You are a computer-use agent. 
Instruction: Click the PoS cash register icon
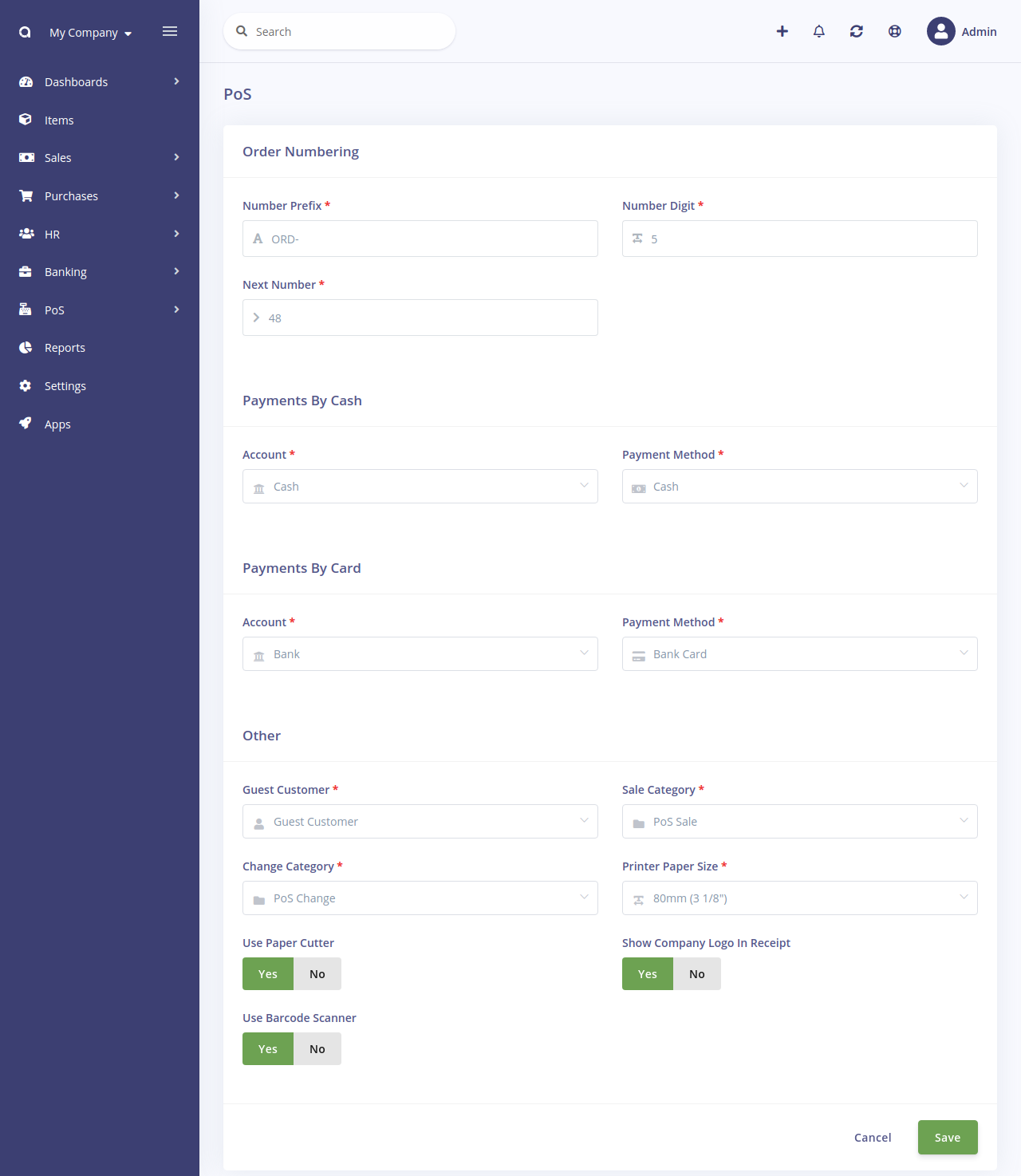[26, 310]
